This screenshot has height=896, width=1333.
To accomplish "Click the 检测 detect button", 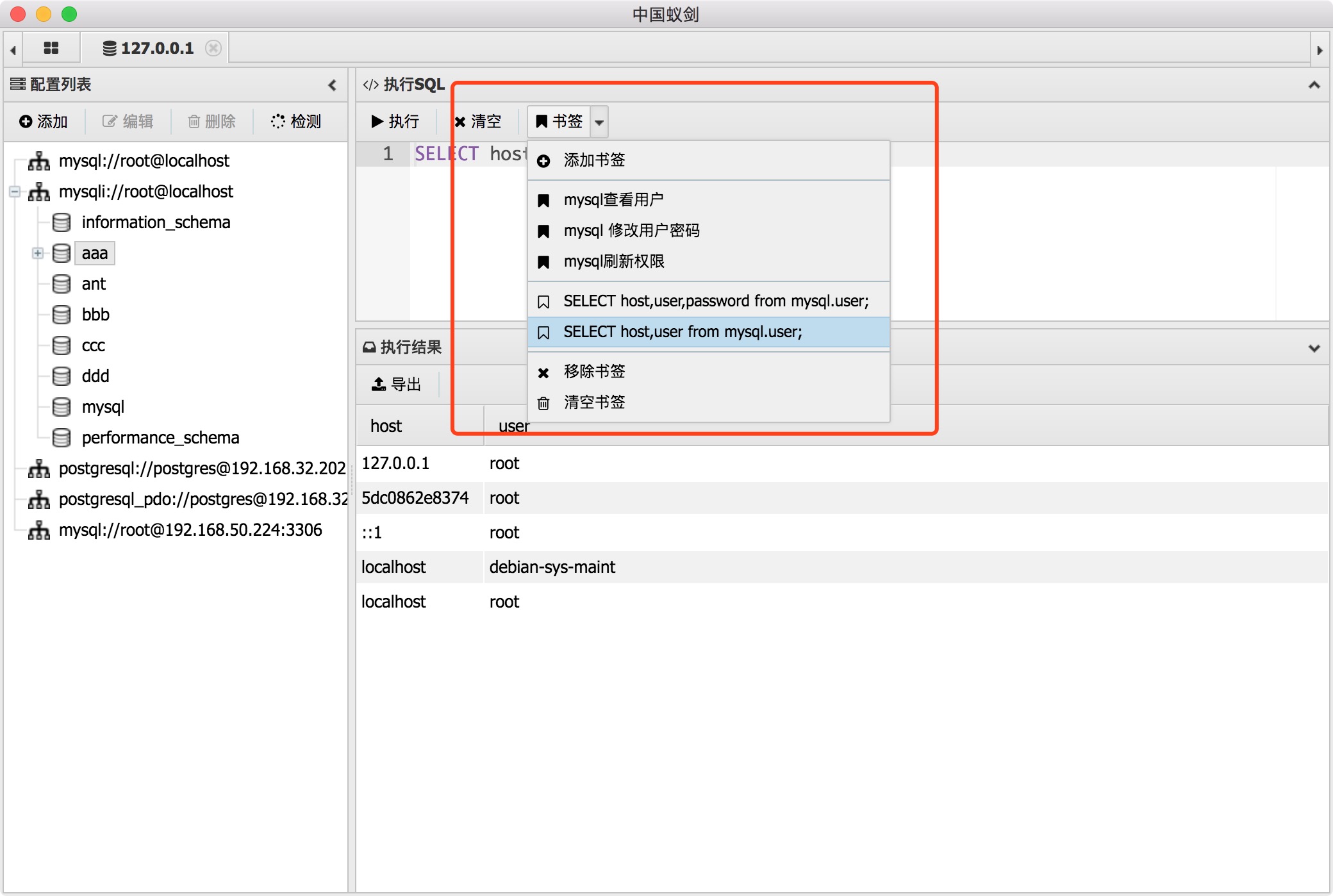I will [x=296, y=121].
